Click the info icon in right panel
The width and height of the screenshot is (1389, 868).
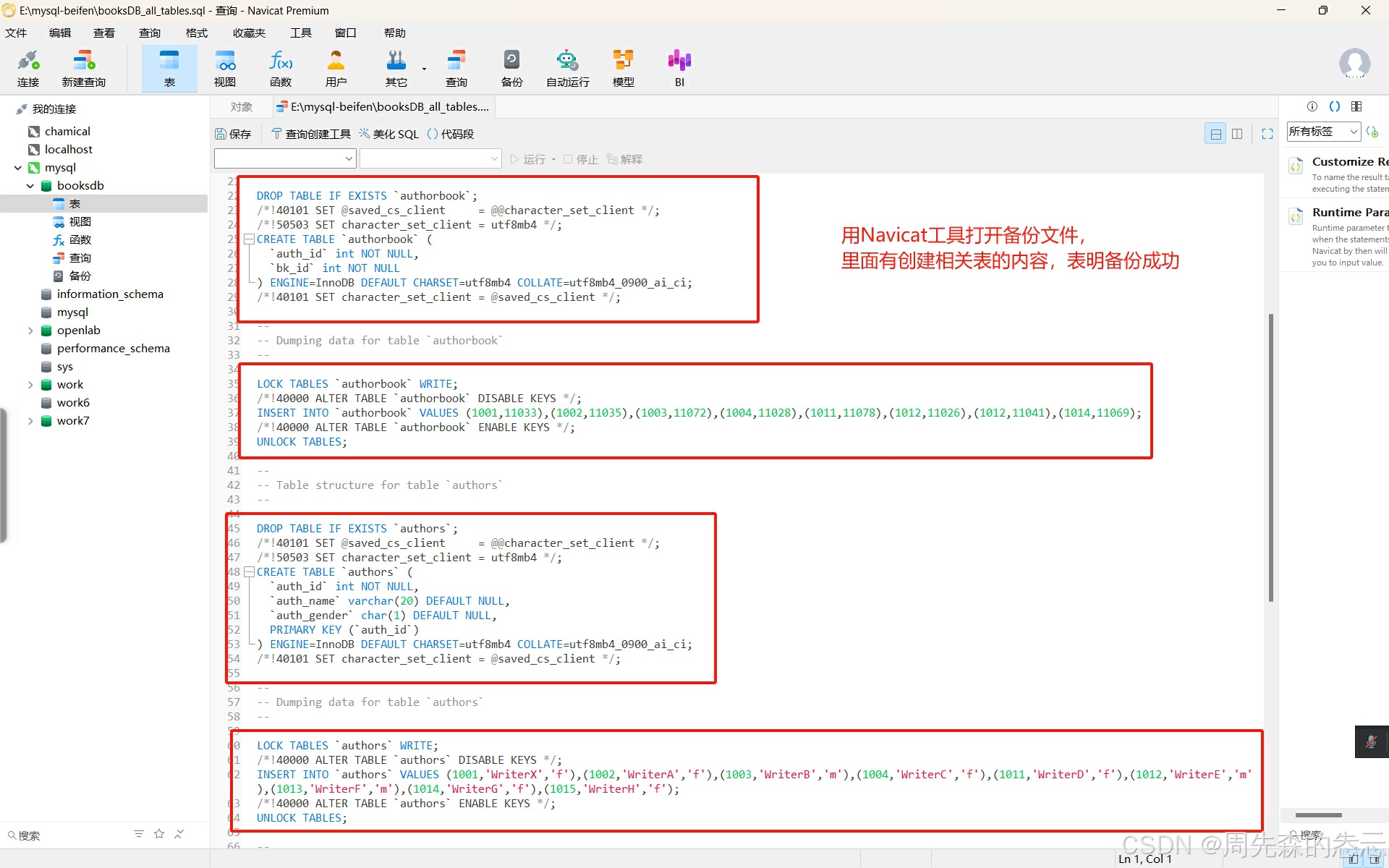1312,106
